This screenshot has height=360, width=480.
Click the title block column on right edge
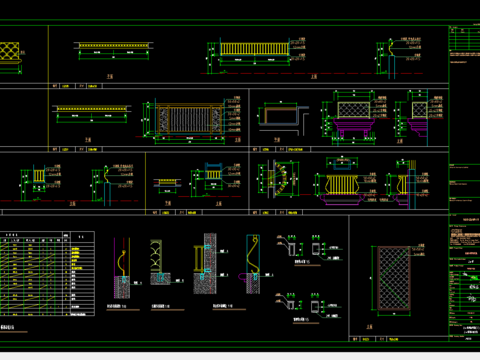(464, 183)
